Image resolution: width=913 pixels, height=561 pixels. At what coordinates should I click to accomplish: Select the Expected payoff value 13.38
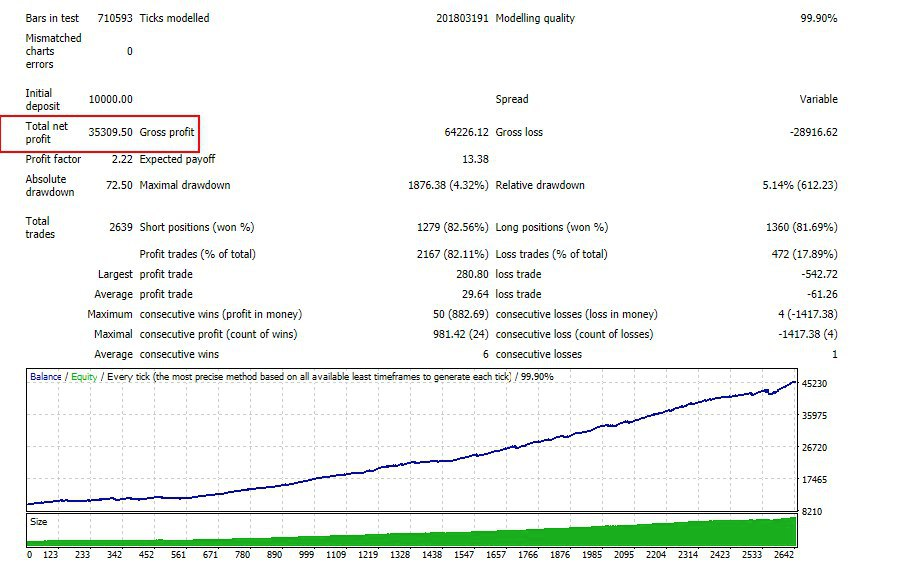coord(475,159)
